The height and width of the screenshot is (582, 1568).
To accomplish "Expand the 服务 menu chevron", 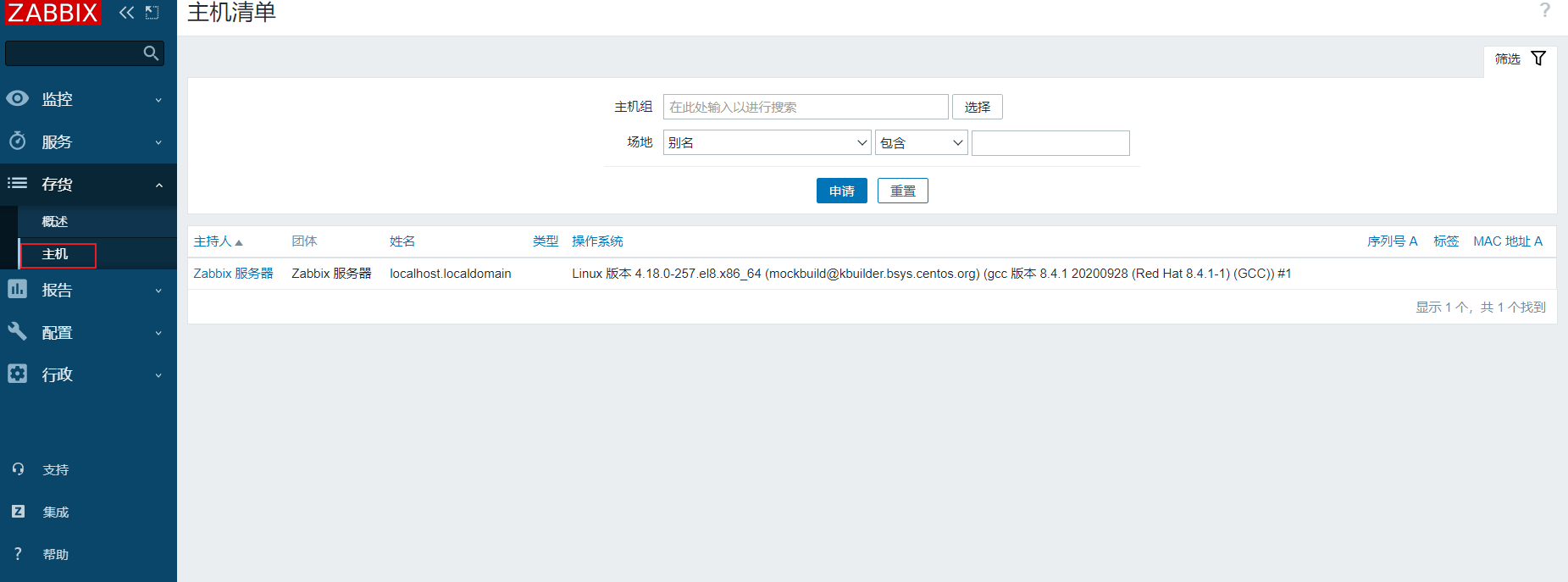I will [158, 142].
